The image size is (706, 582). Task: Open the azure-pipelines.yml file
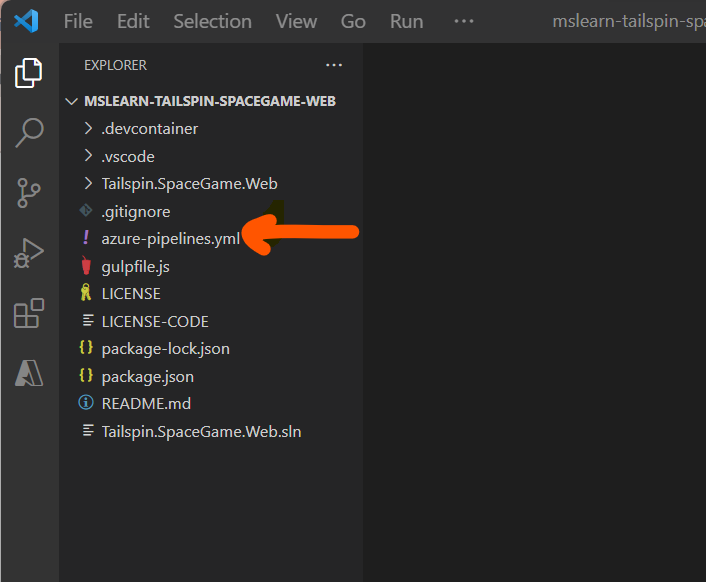171,239
